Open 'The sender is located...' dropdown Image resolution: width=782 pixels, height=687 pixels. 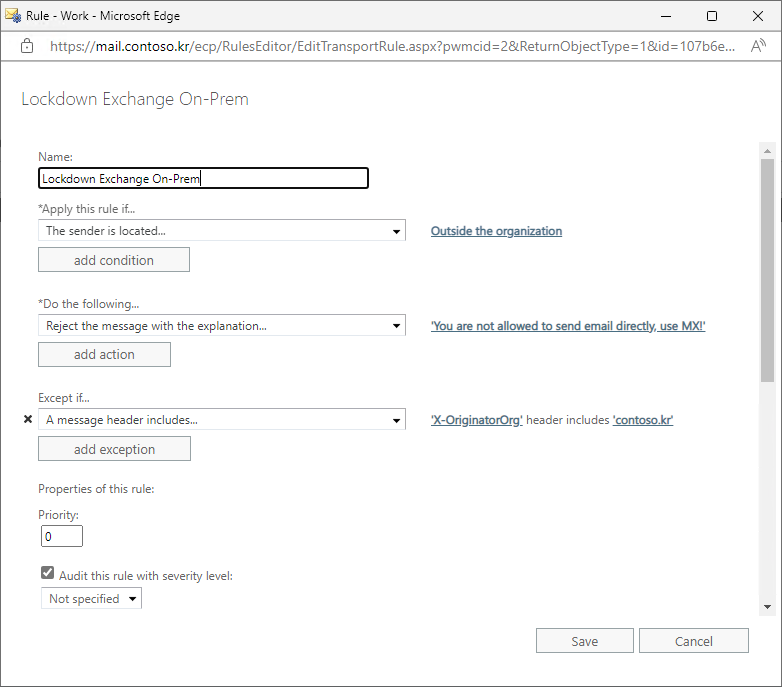tap(221, 230)
